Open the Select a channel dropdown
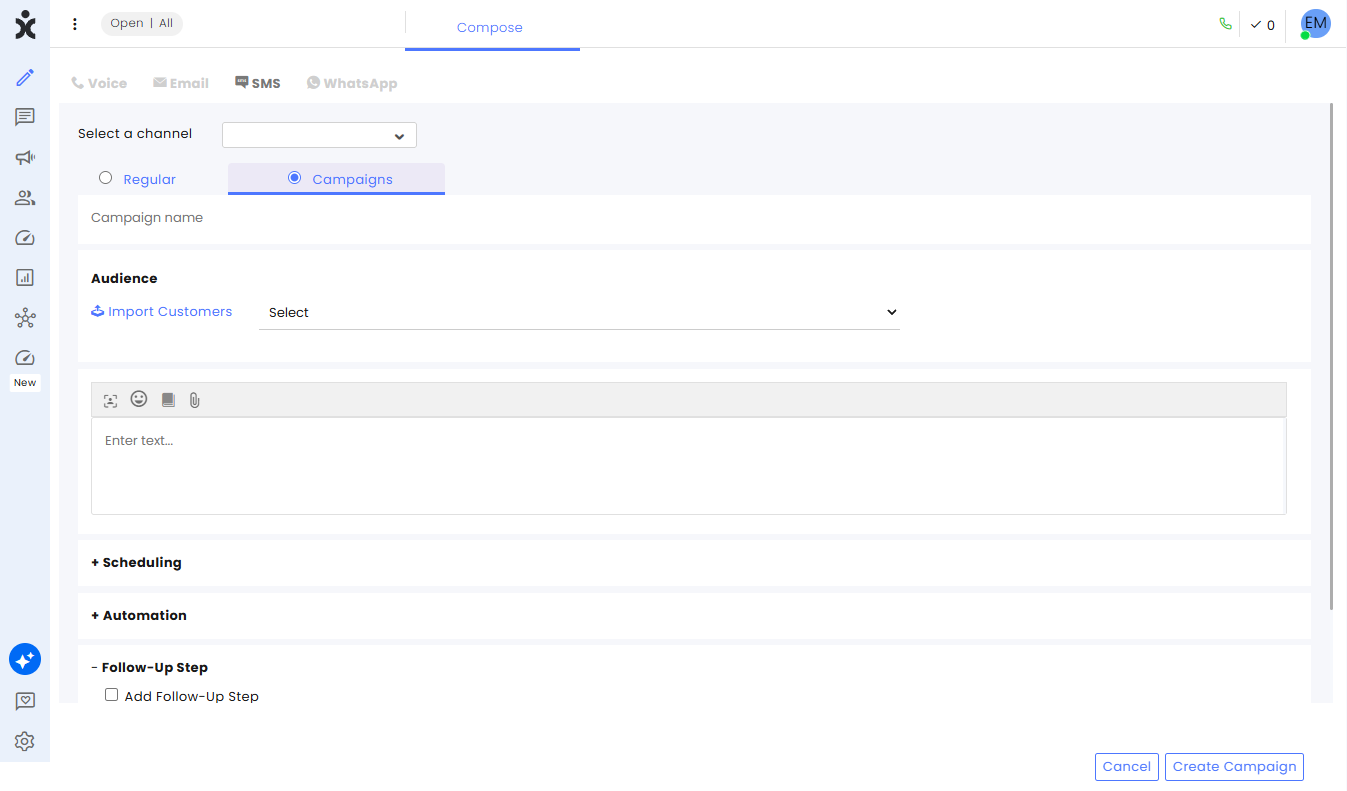The width and height of the screenshot is (1347, 791). pyautogui.click(x=319, y=135)
